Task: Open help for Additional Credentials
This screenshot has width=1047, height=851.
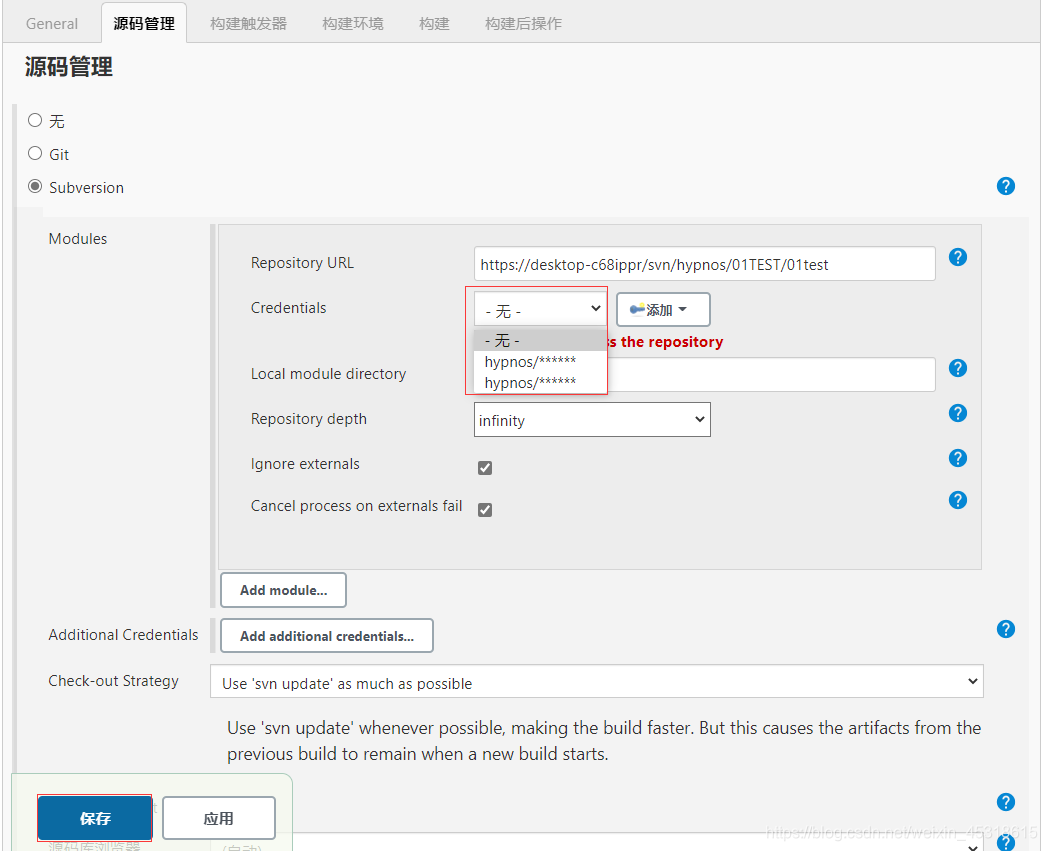Action: click(x=1005, y=629)
